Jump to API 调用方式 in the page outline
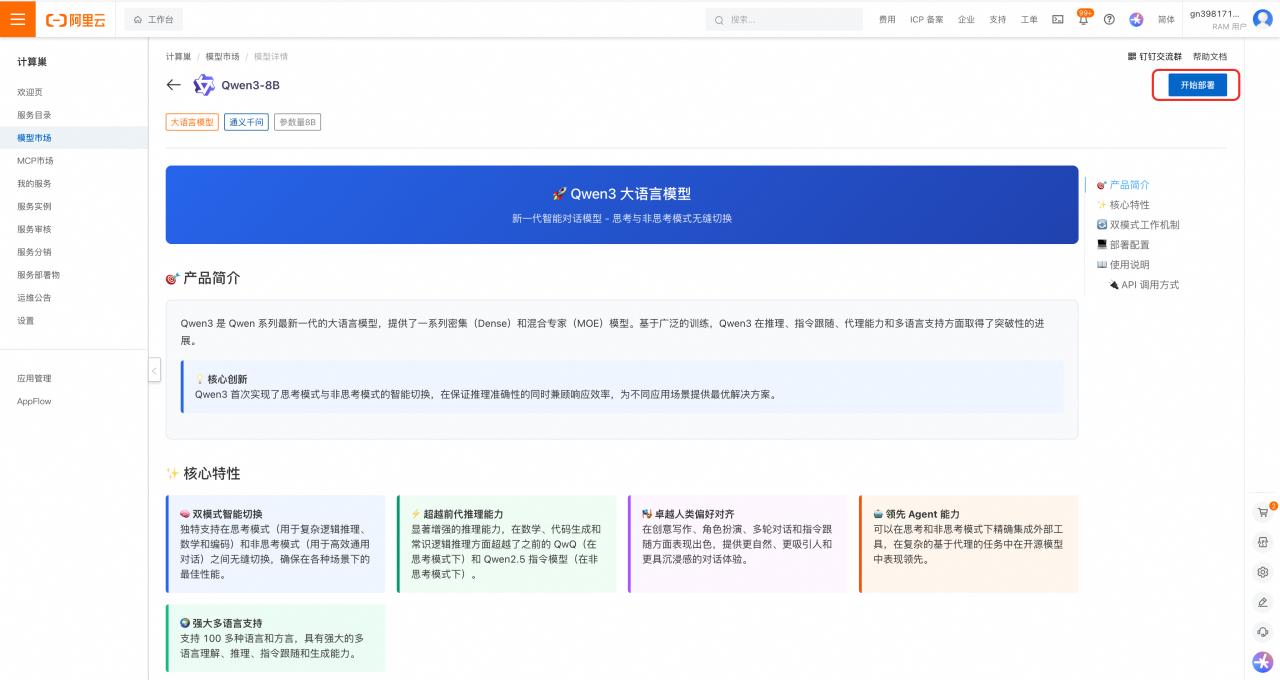The height and width of the screenshot is (680, 1280). click(1144, 285)
